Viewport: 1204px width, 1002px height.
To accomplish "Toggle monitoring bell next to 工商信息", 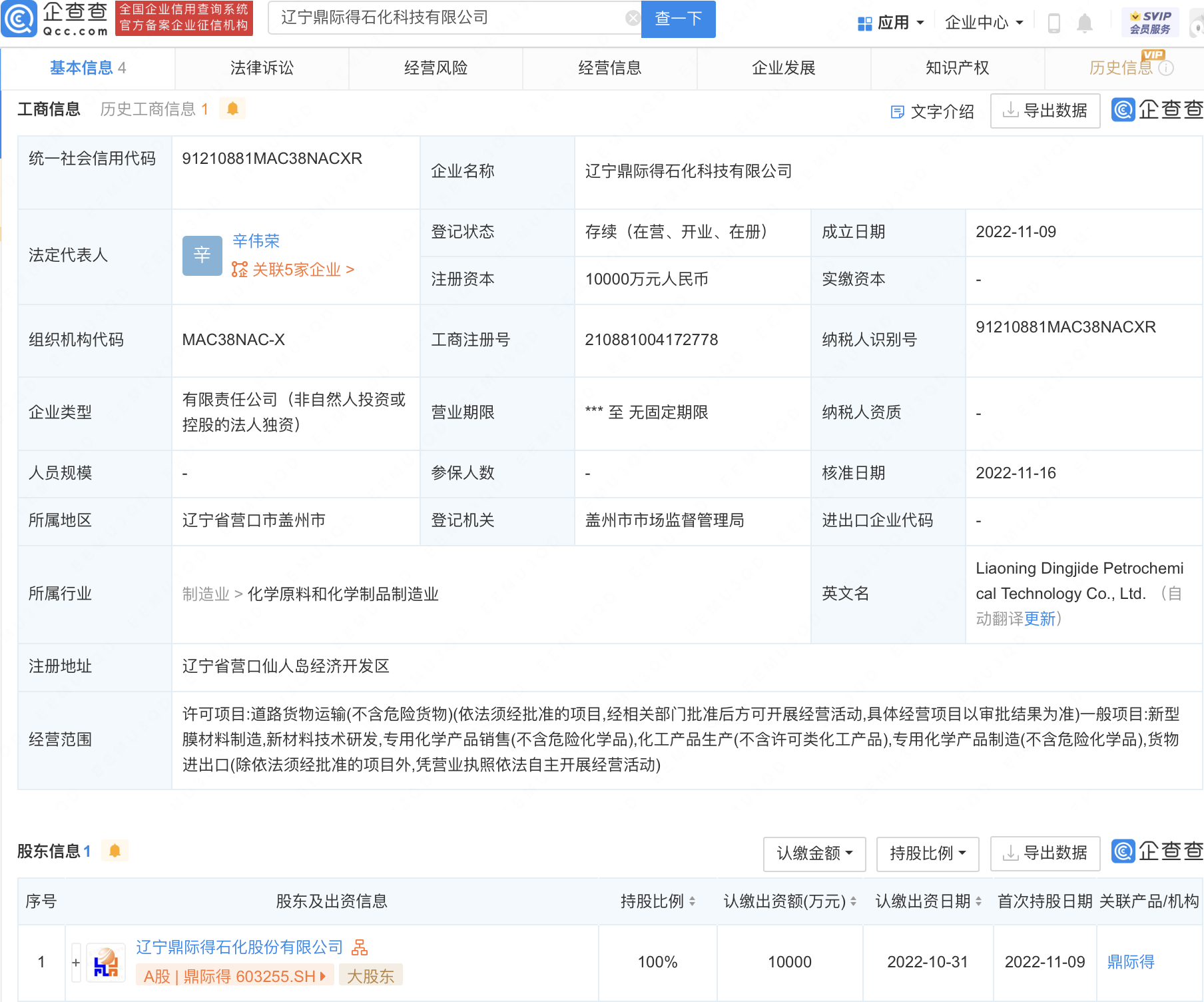I will (232, 109).
